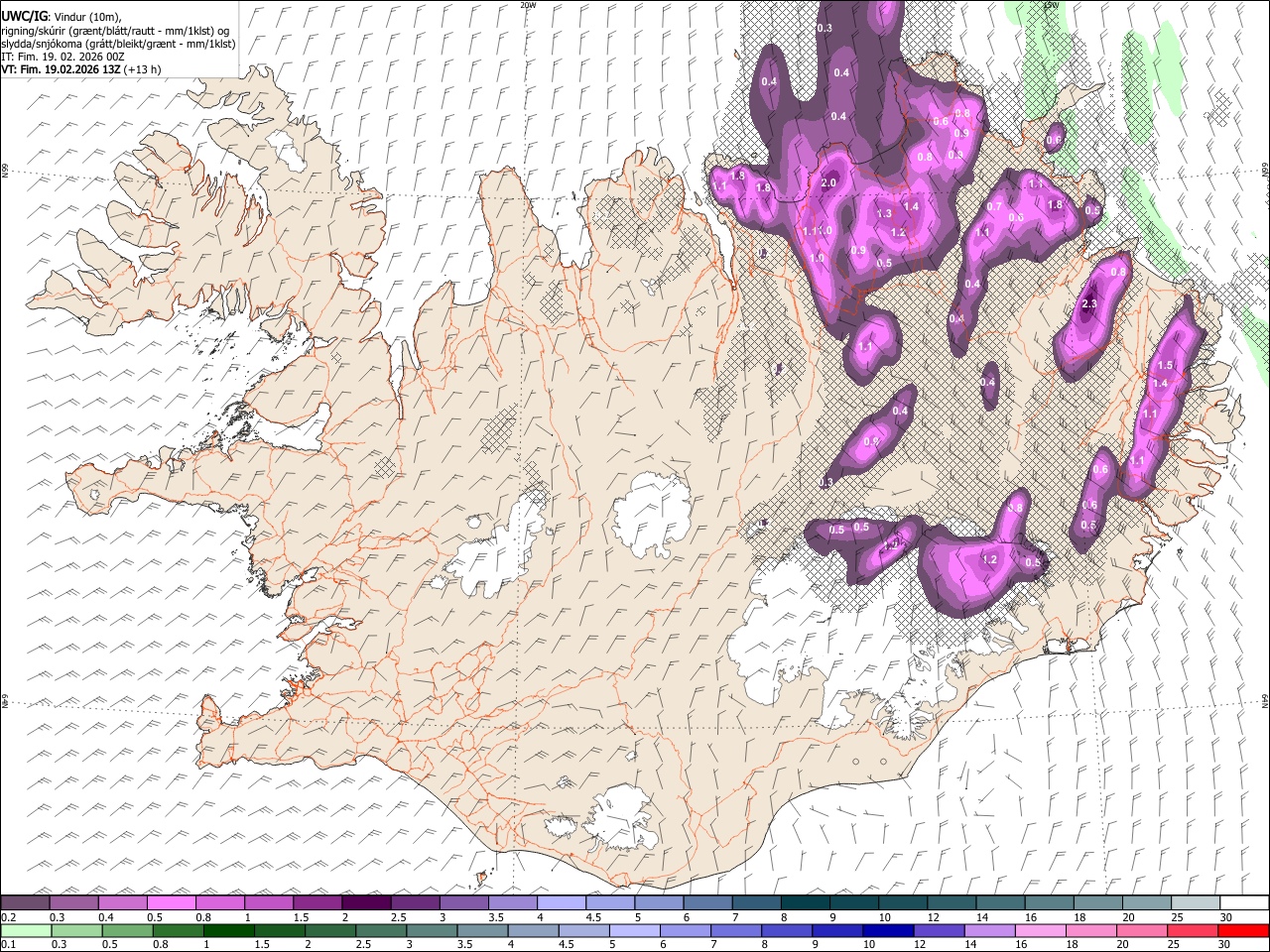Click the upper legend swatch starting at 0.2

pyautogui.click(x=26, y=902)
